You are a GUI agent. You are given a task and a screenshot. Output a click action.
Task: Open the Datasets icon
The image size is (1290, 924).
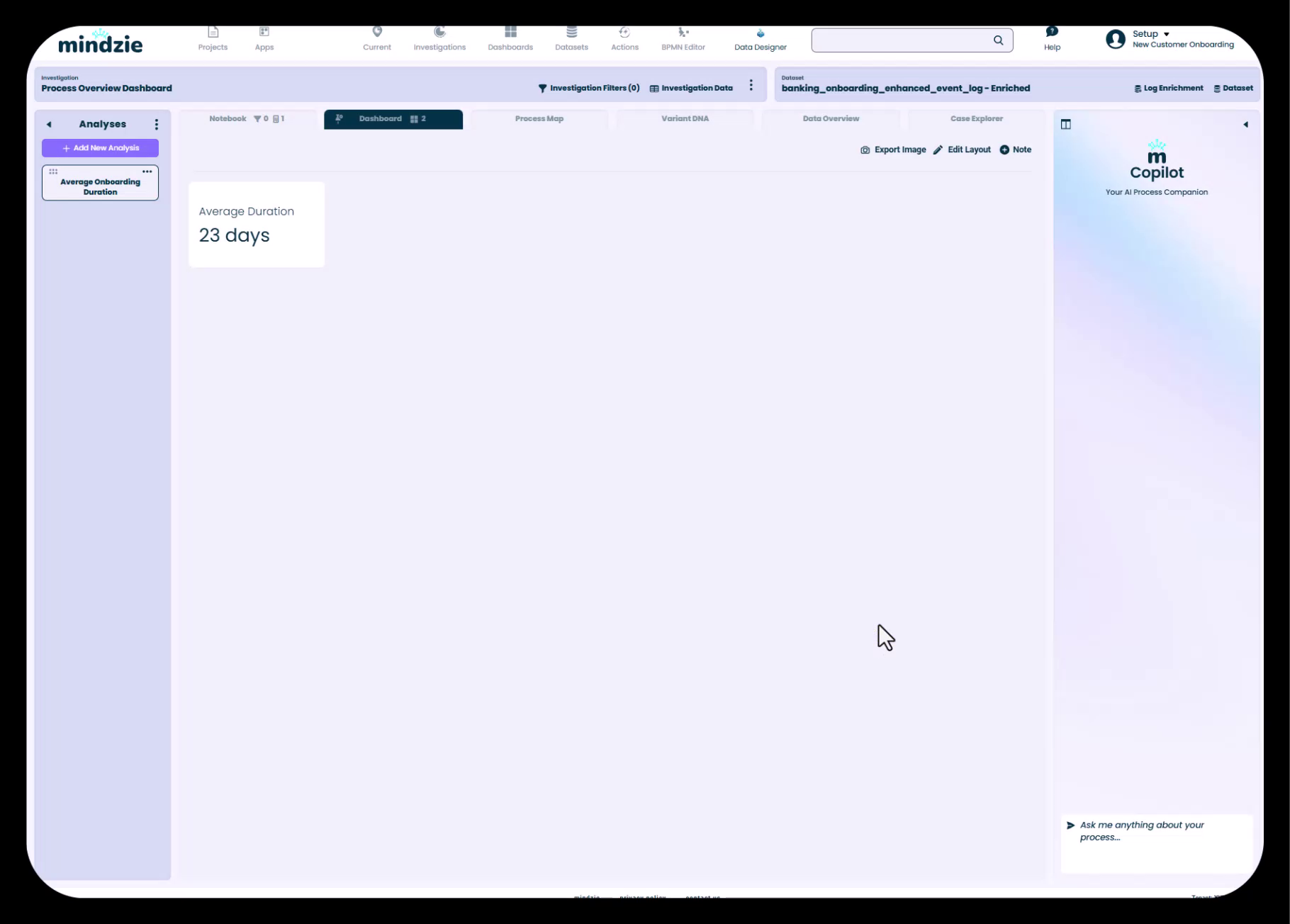point(571,33)
